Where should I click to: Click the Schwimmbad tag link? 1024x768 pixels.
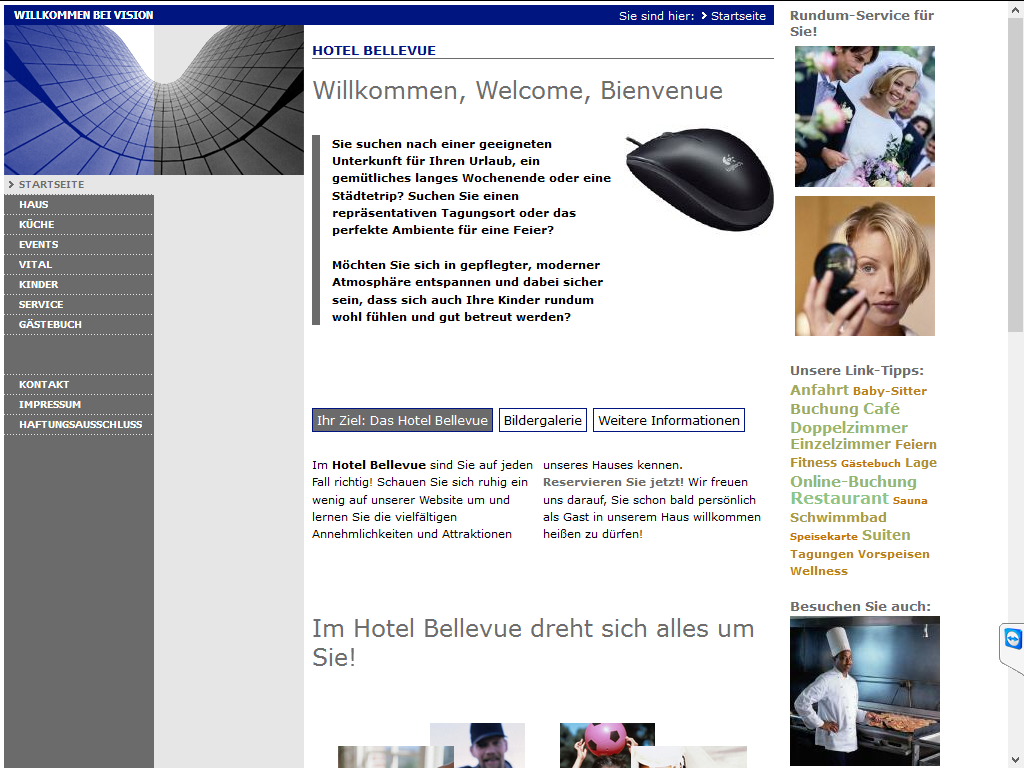838,517
